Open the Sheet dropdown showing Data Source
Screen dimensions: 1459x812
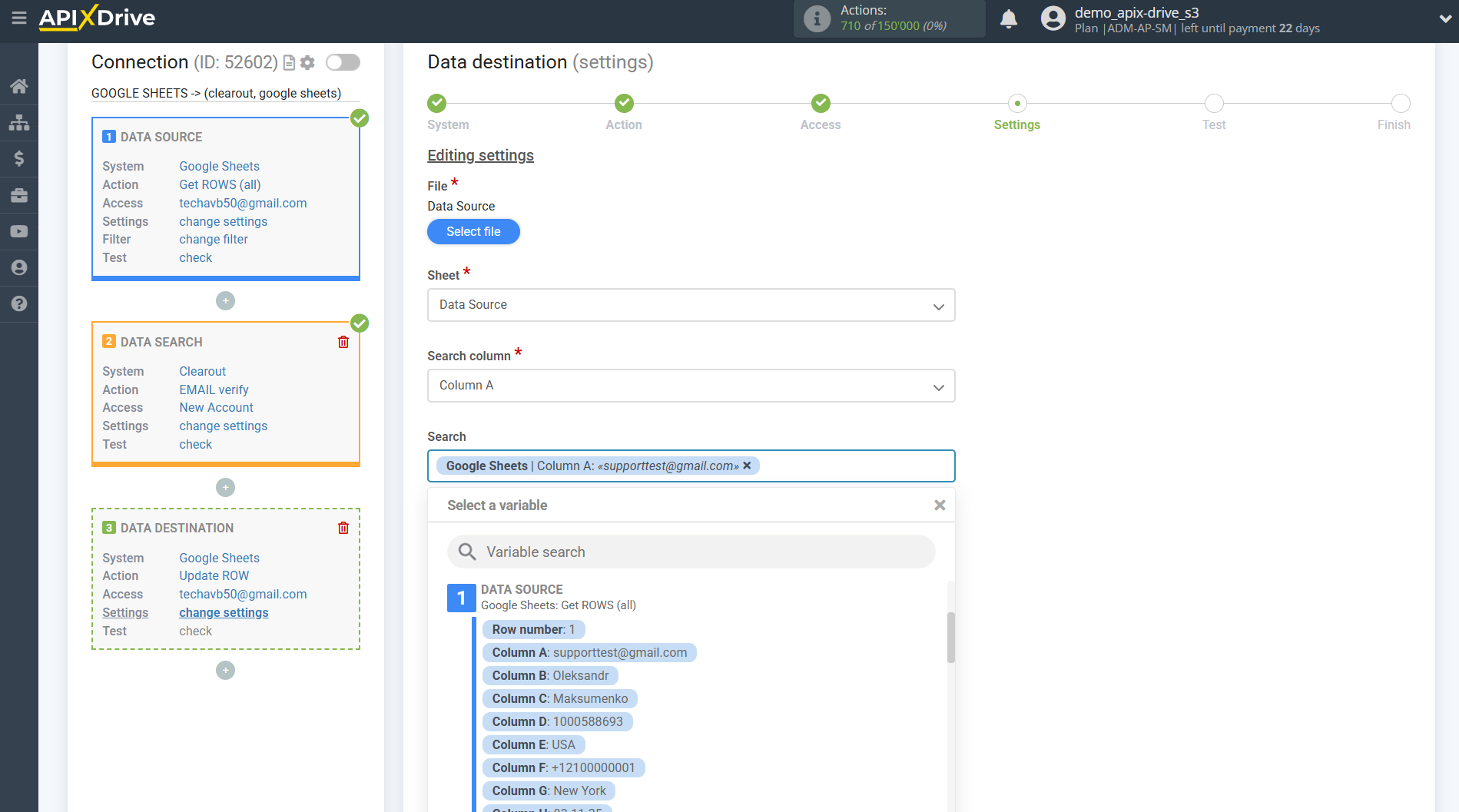coord(690,305)
